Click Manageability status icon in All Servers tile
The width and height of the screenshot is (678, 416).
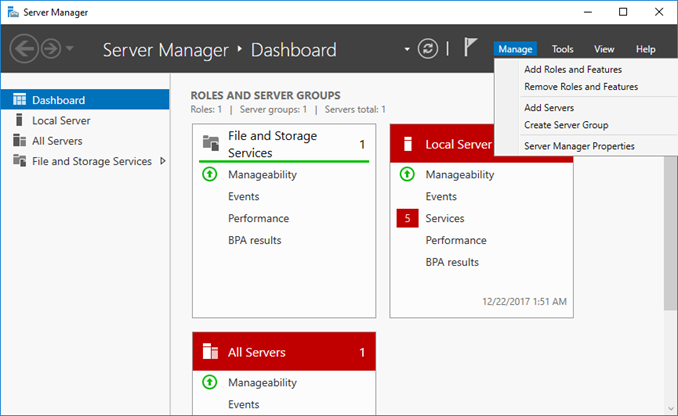(x=210, y=382)
